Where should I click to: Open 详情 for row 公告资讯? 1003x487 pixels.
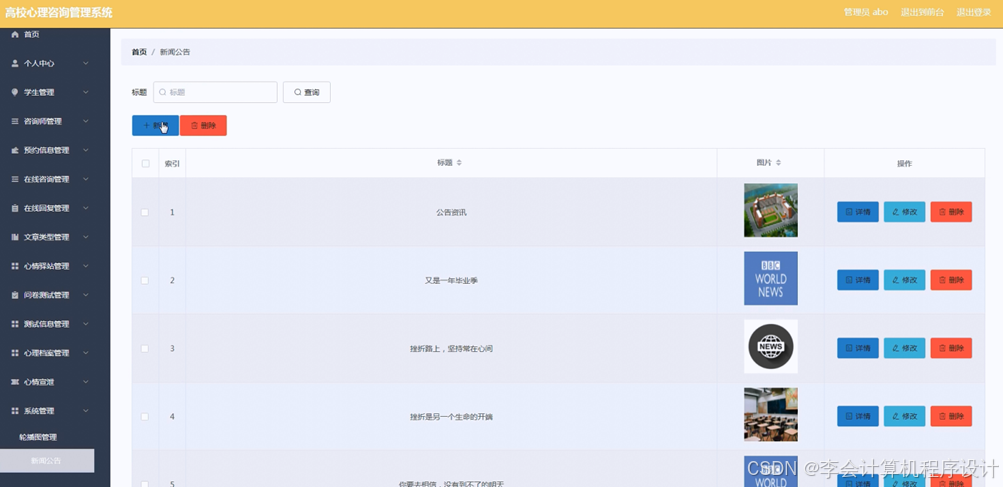click(858, 212)
